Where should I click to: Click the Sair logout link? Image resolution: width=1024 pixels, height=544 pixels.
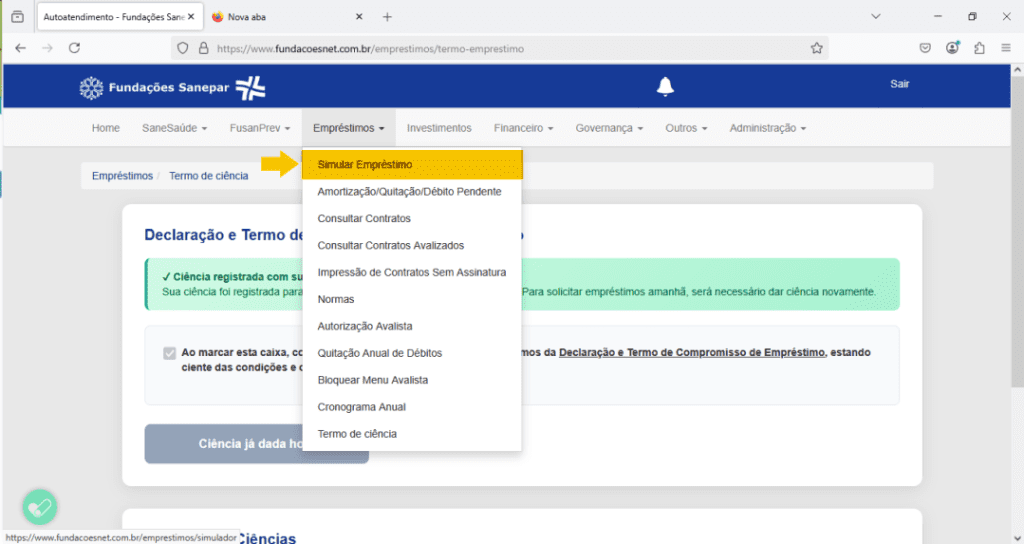pos(899,84)
